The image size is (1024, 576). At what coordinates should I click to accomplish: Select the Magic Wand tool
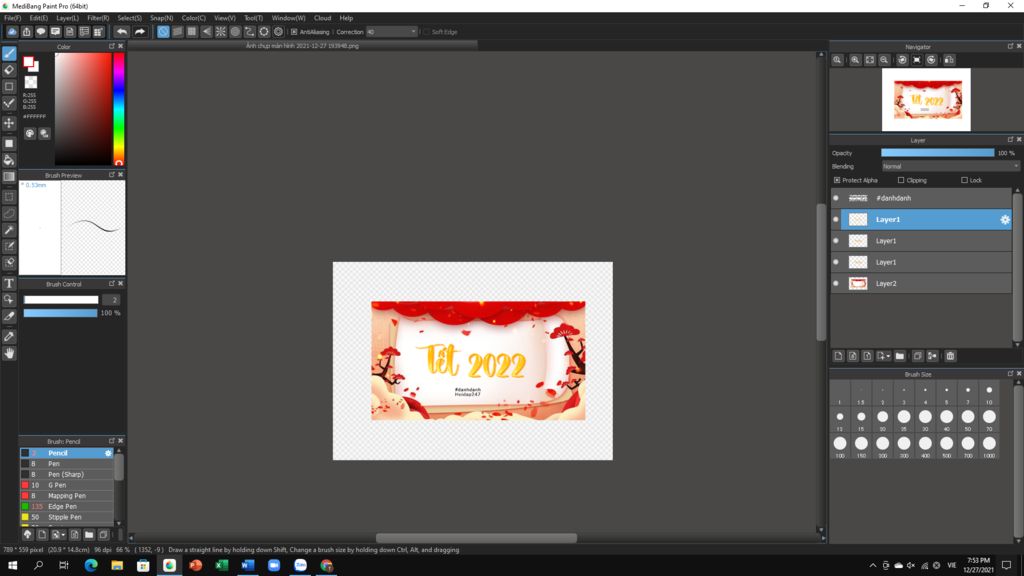(x=9, y=230)
